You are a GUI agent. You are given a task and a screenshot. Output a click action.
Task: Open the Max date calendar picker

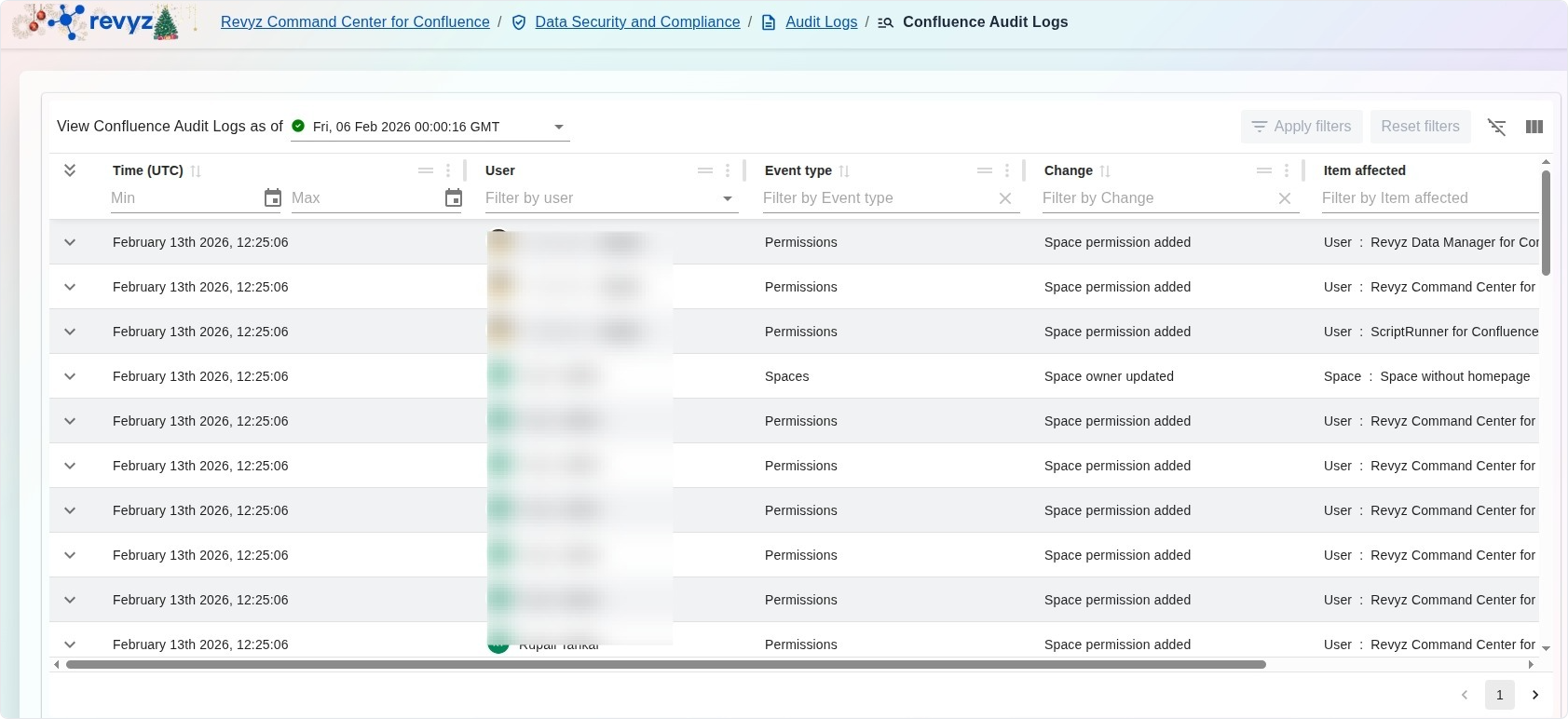pos(453,197)
